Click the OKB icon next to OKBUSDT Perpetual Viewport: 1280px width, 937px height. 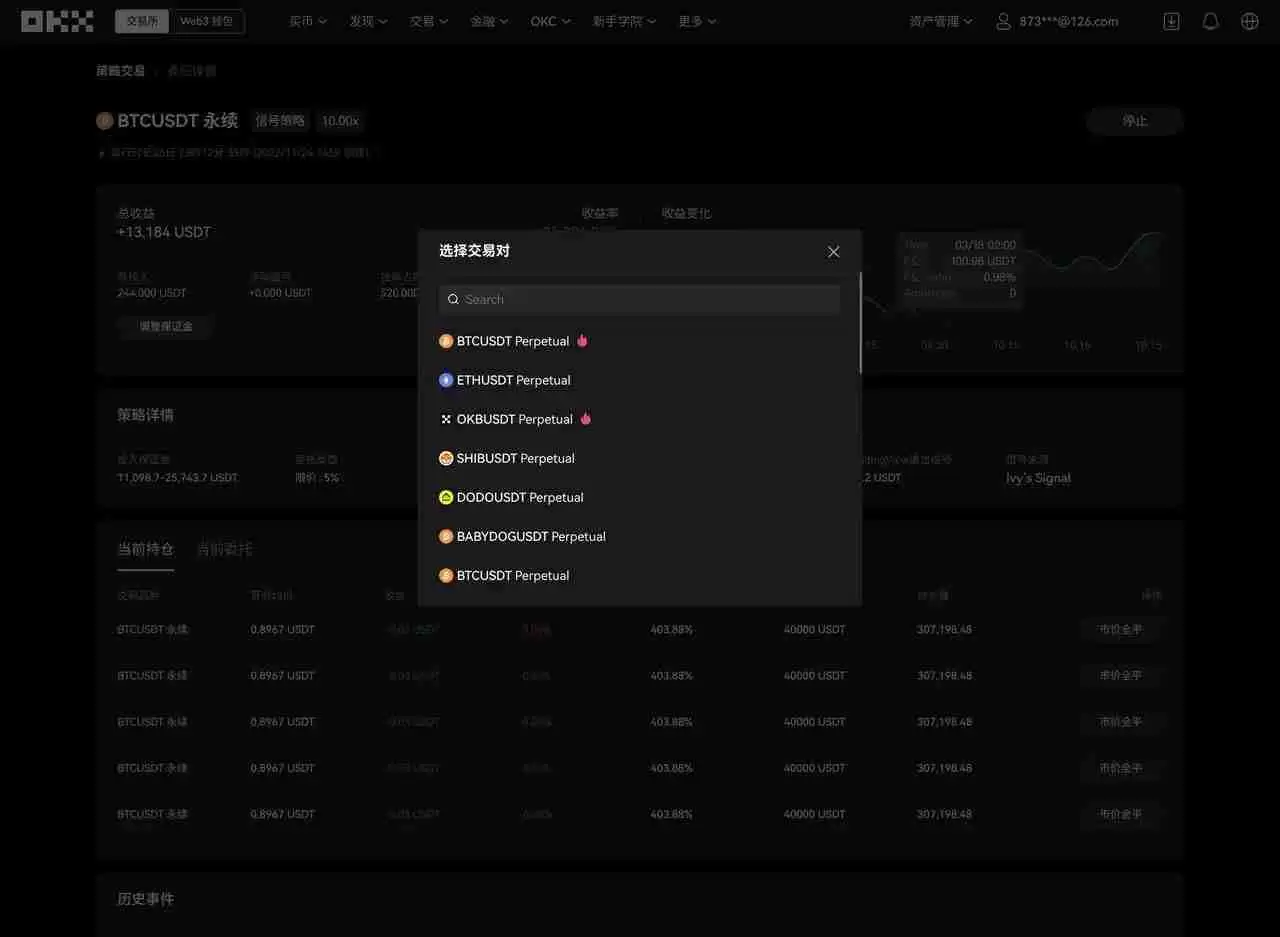(x=445, y=418)
